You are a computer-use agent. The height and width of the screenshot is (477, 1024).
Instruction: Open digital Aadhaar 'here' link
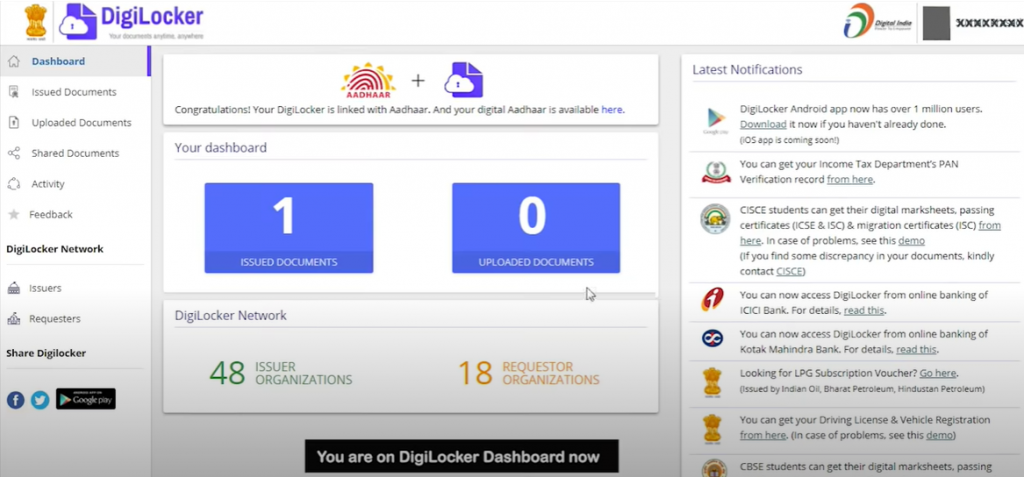coord(612,110)
